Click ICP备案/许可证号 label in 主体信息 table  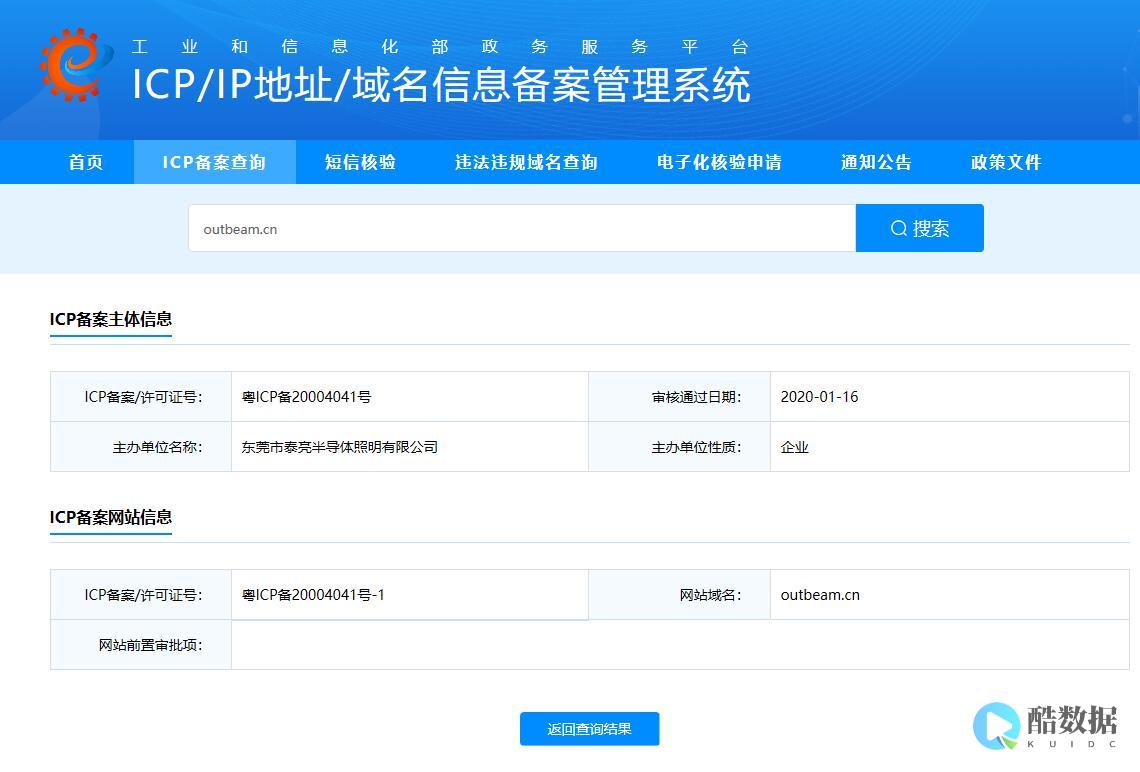pyautogui.click(x=143, y=397)
